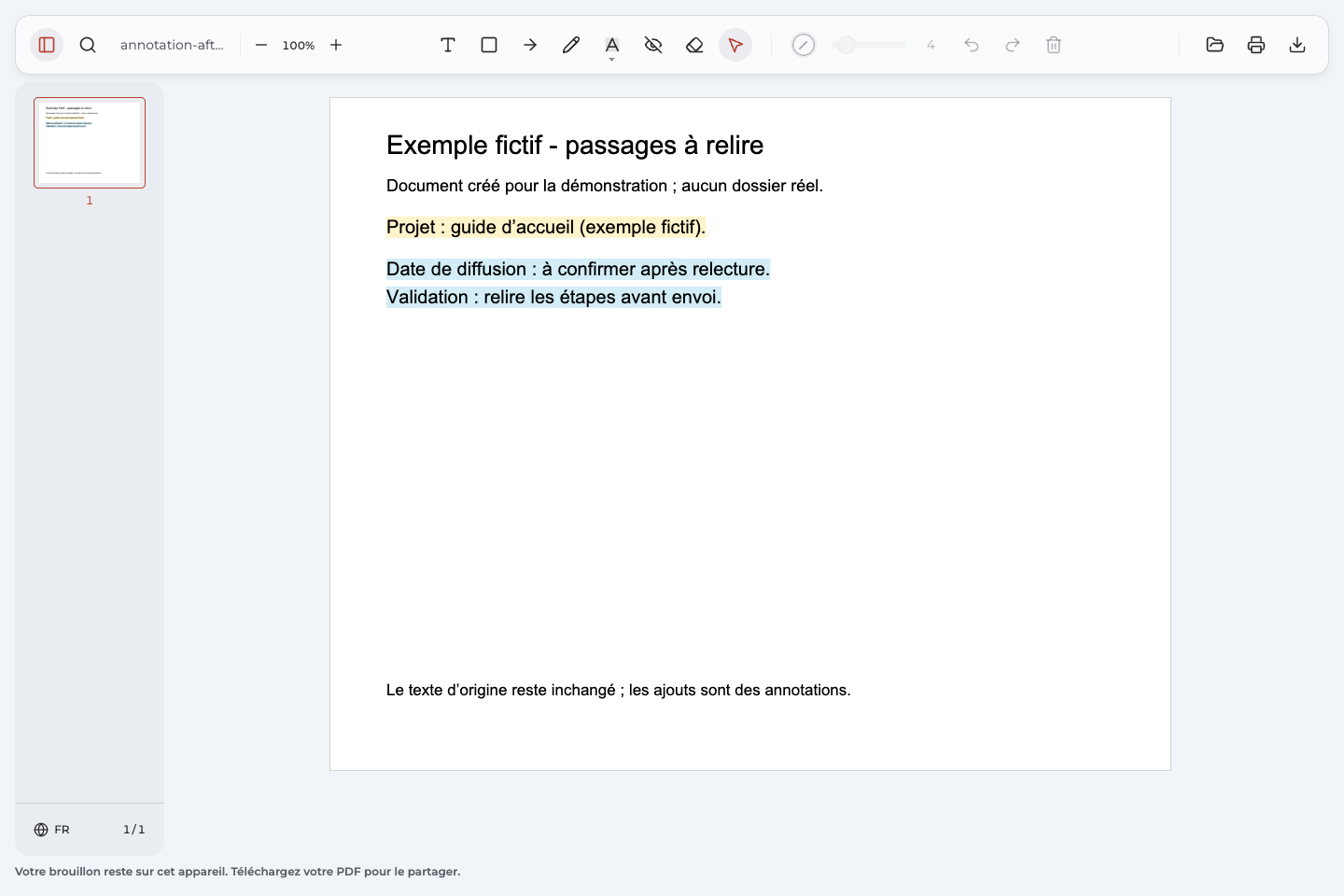Click the thumbnail page number 1 label
The image size is (1344, 896).
pyautogui.click(x=90, y=201)
